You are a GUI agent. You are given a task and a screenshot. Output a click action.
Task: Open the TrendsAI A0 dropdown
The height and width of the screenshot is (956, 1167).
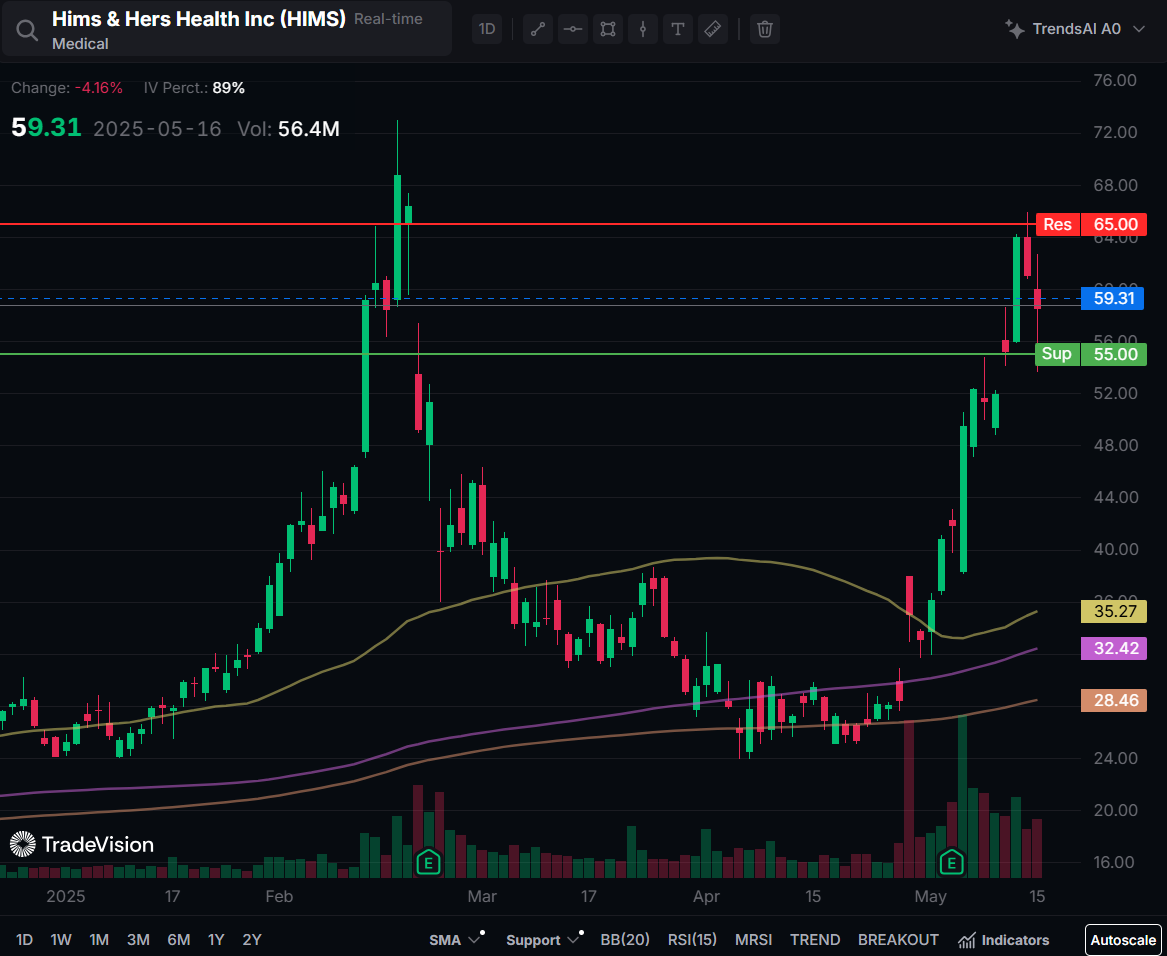pyautogui.click(x=1076, y=29)
